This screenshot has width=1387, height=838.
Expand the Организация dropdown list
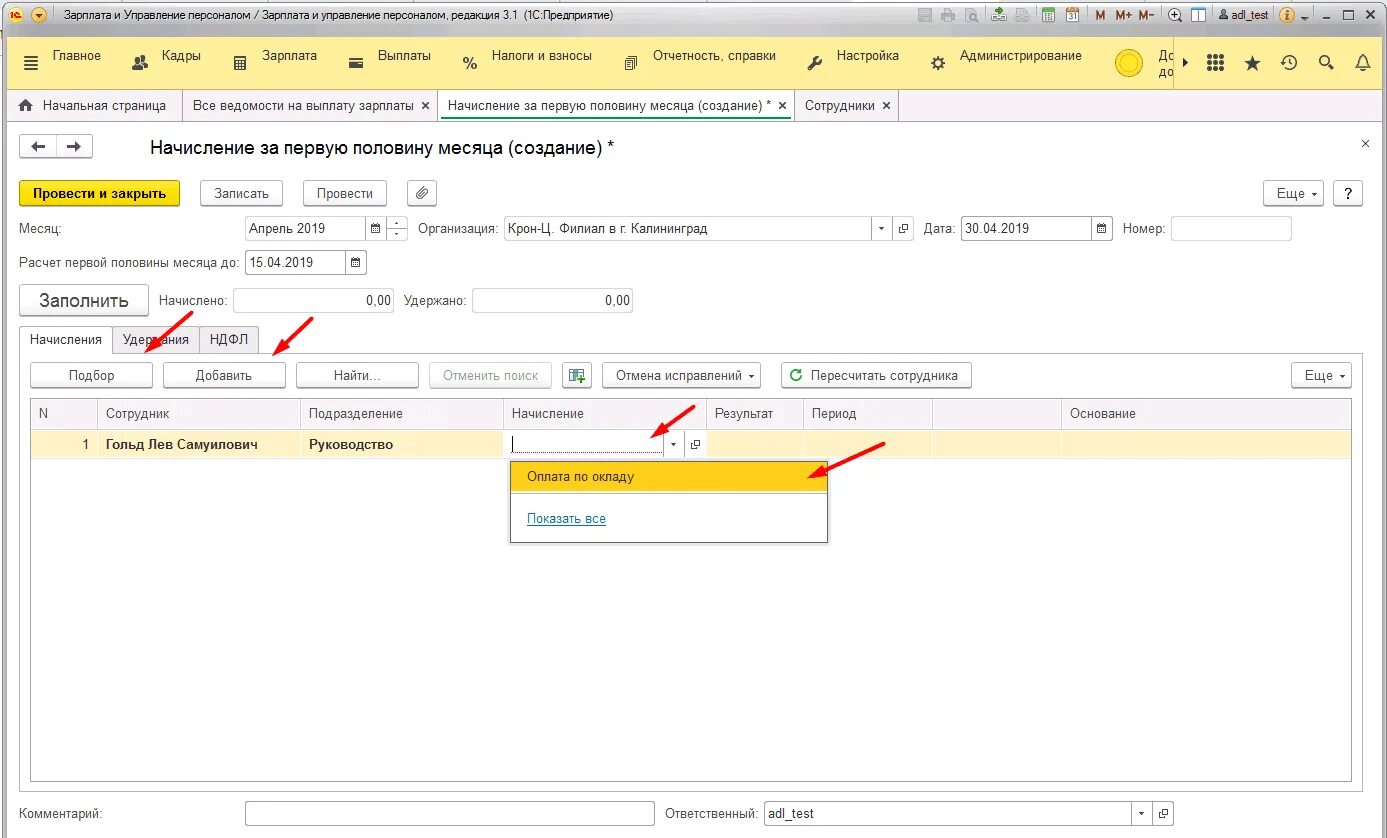coord(881,228)
